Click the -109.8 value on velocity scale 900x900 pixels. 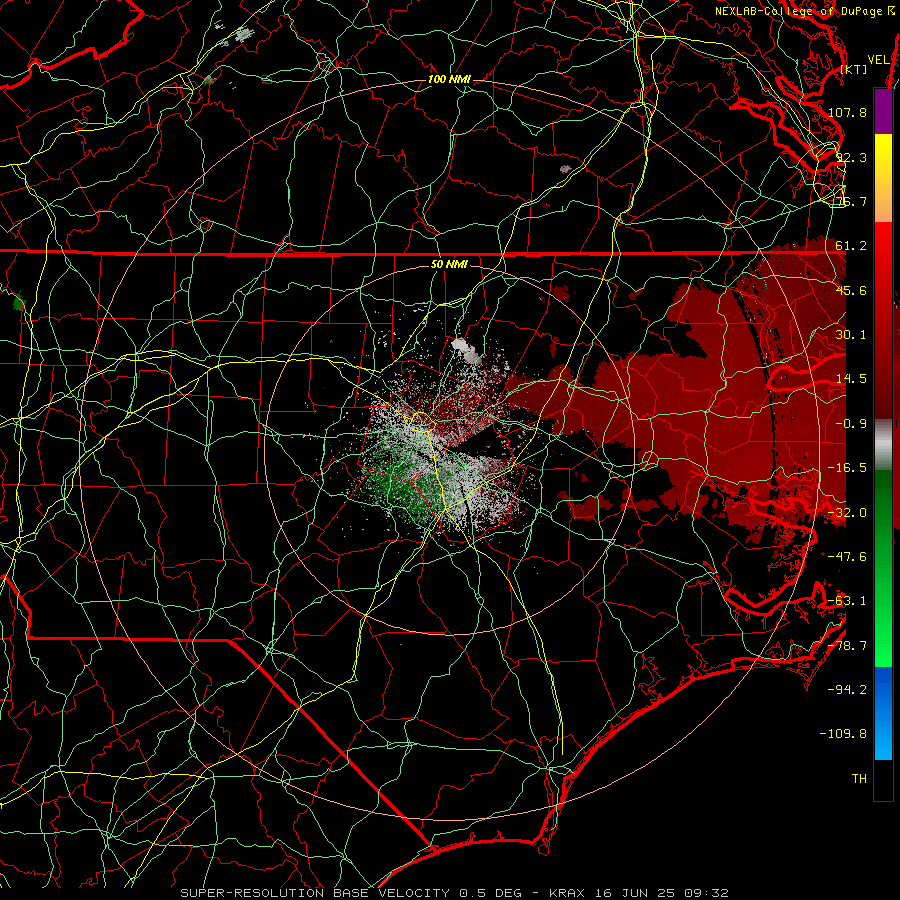(x=844, y=734)
